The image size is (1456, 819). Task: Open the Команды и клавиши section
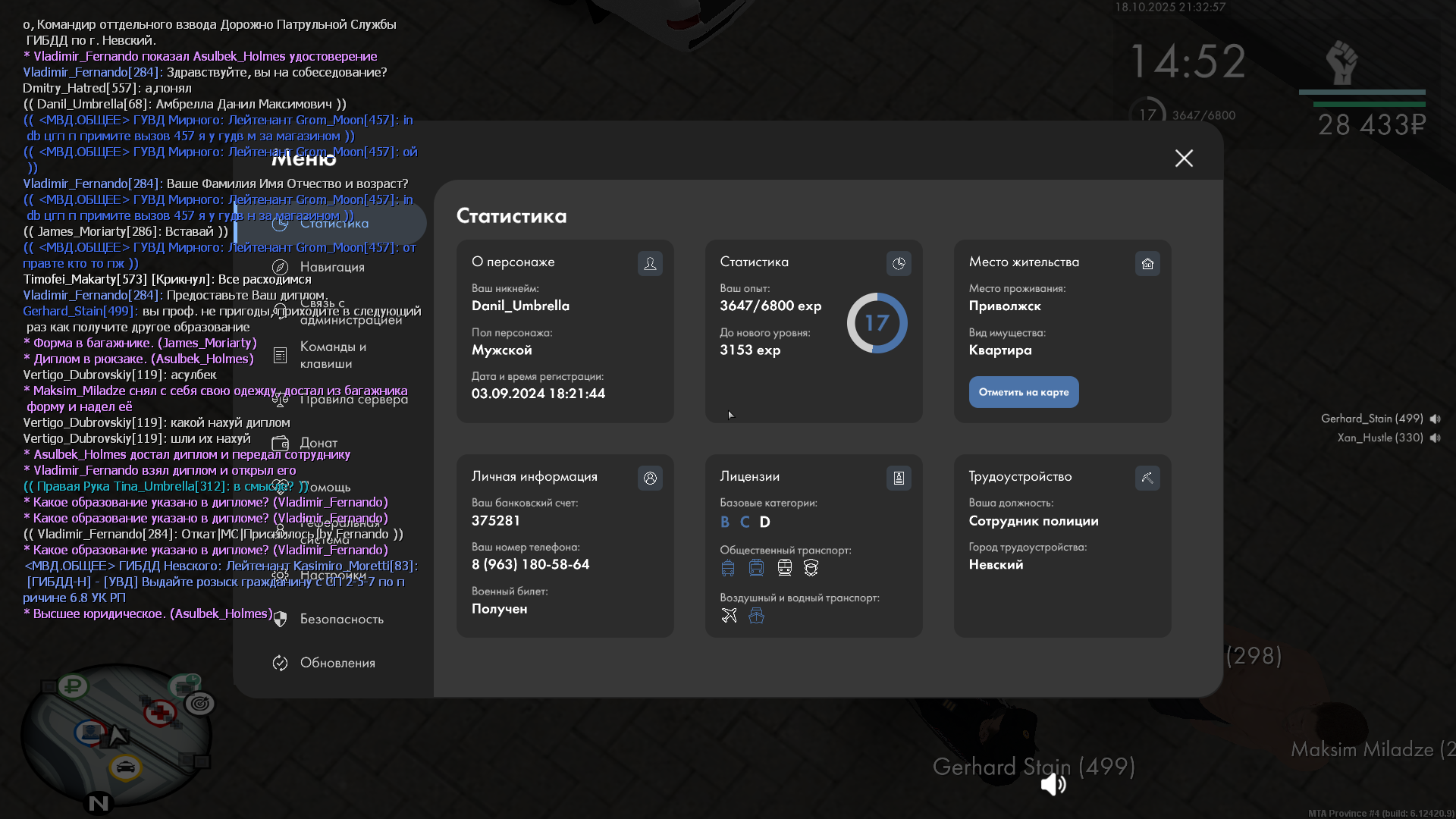tap(332, 355)
